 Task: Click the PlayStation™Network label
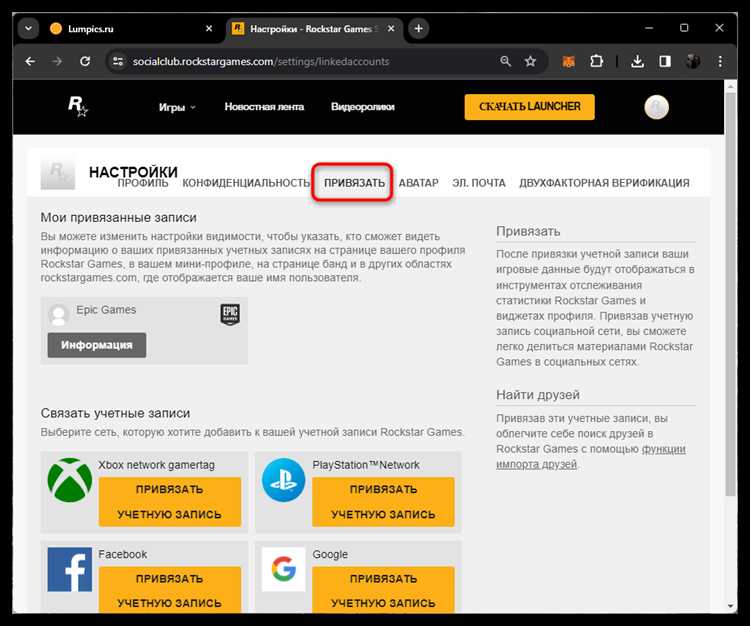(x=366, y=465)
